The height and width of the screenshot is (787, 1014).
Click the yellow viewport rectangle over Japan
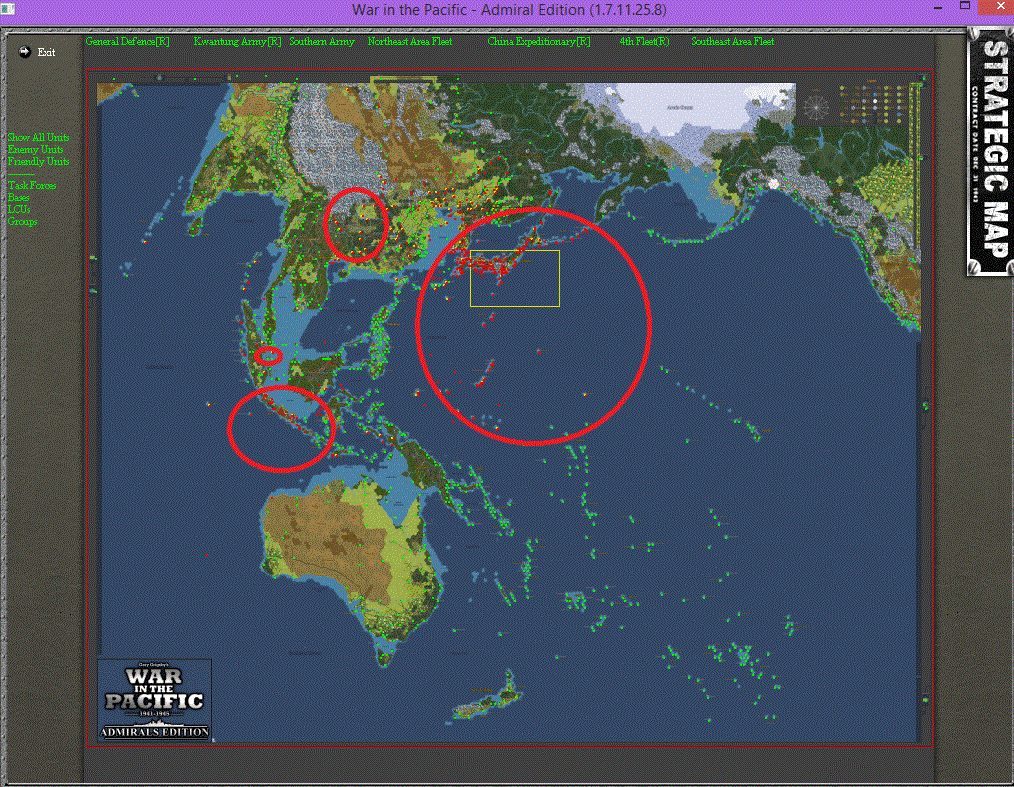pyautogui.click(x=515, y=278)
